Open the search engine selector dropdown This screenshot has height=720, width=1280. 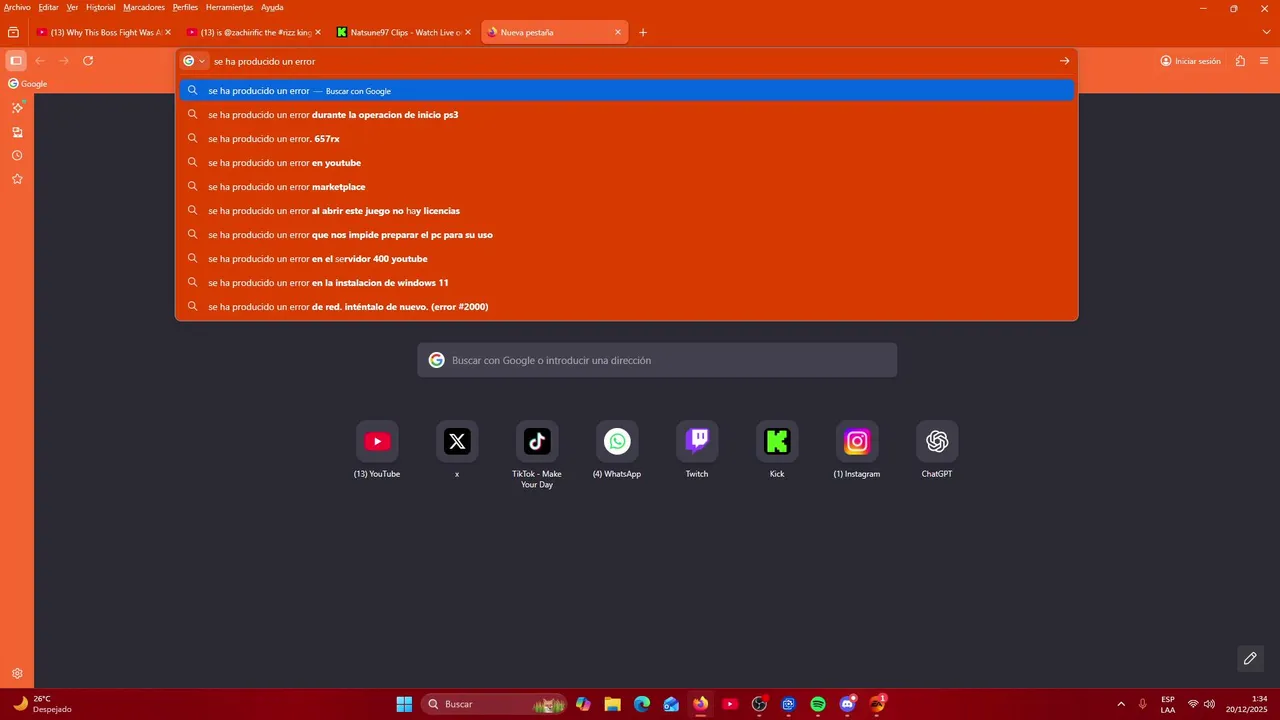tap(194, 61)
